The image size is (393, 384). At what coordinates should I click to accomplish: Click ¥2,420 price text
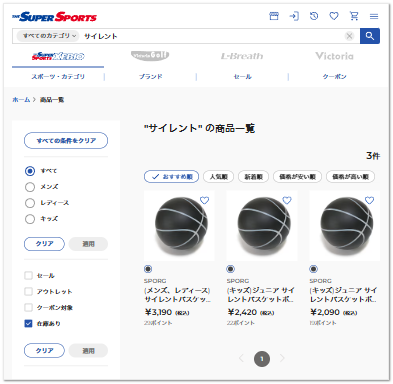(x=242, y=312)
